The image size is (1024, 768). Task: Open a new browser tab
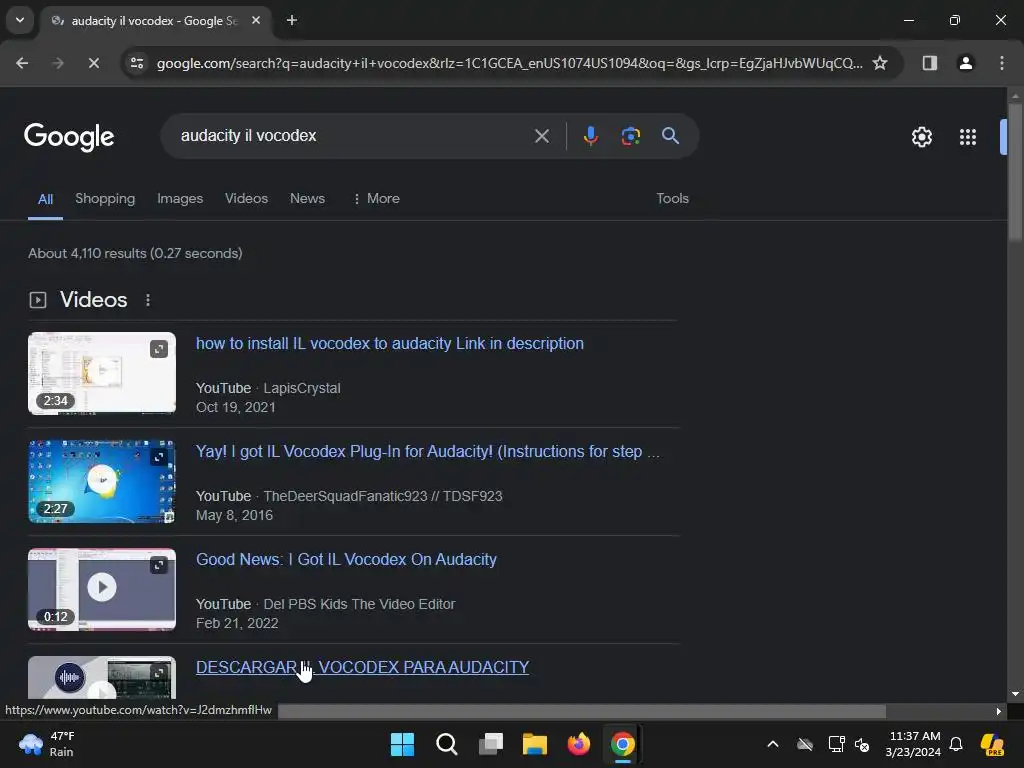292,20
